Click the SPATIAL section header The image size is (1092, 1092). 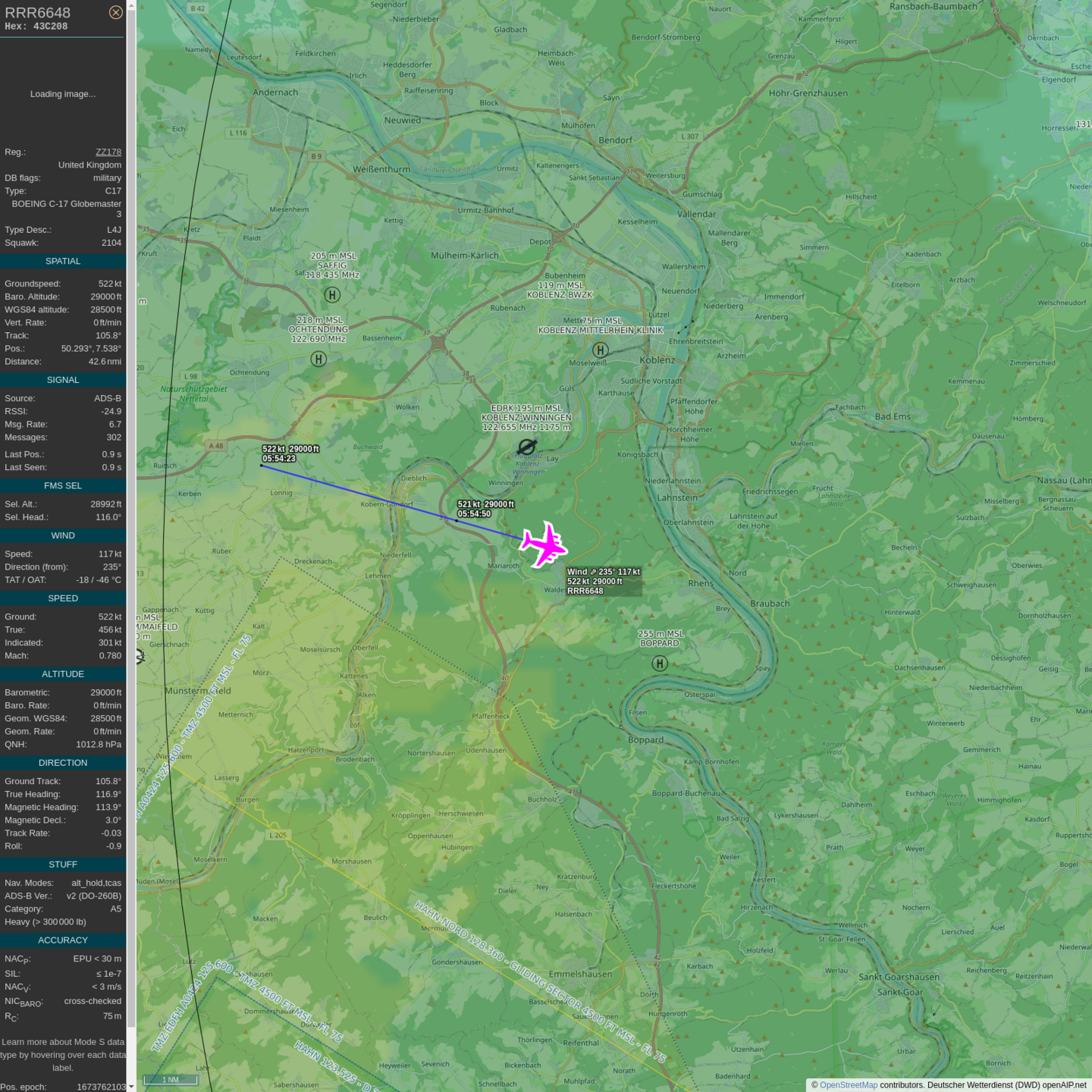coord(63,261)
